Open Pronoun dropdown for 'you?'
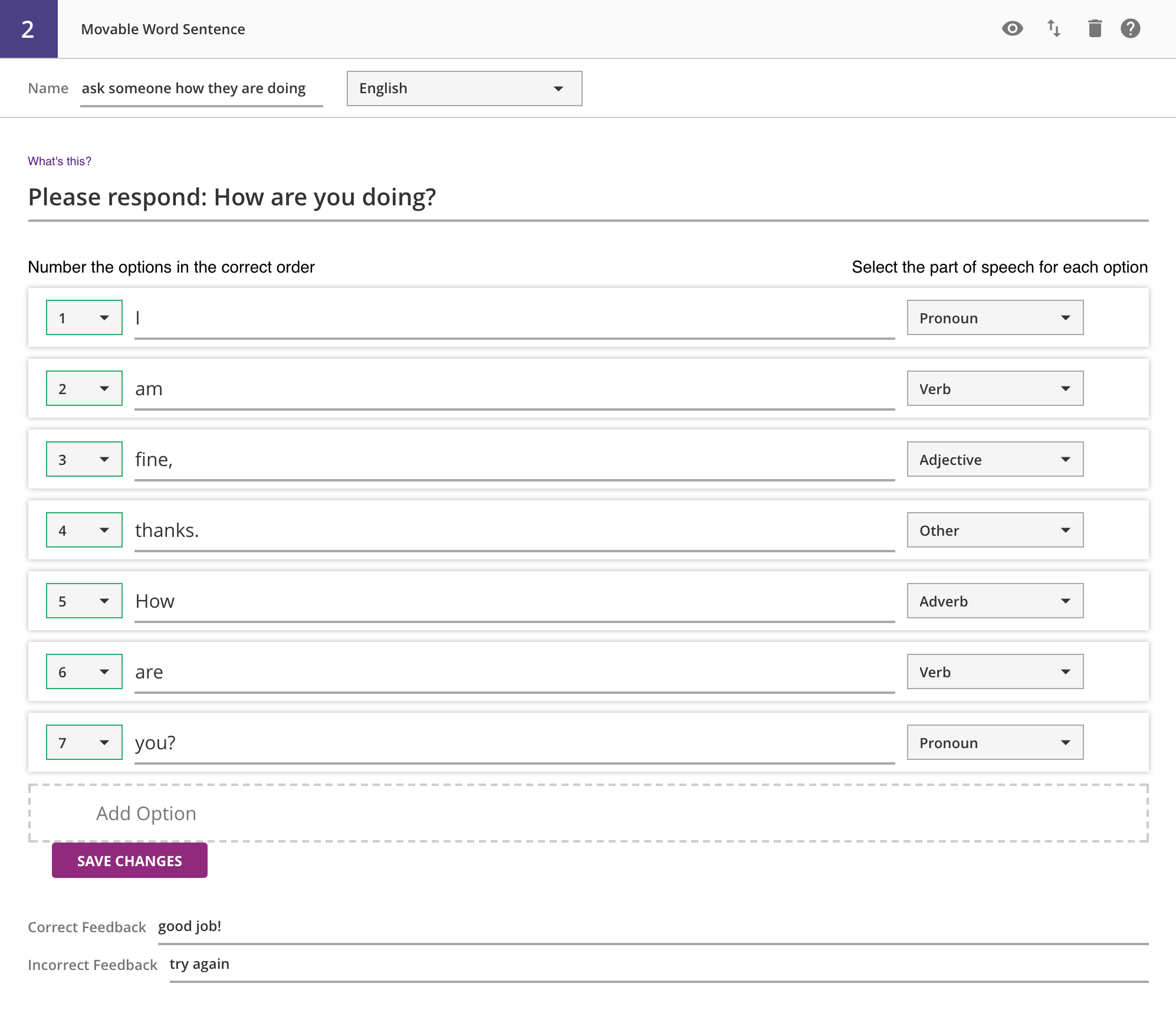 pyautogui.click(x=995, y=742)
